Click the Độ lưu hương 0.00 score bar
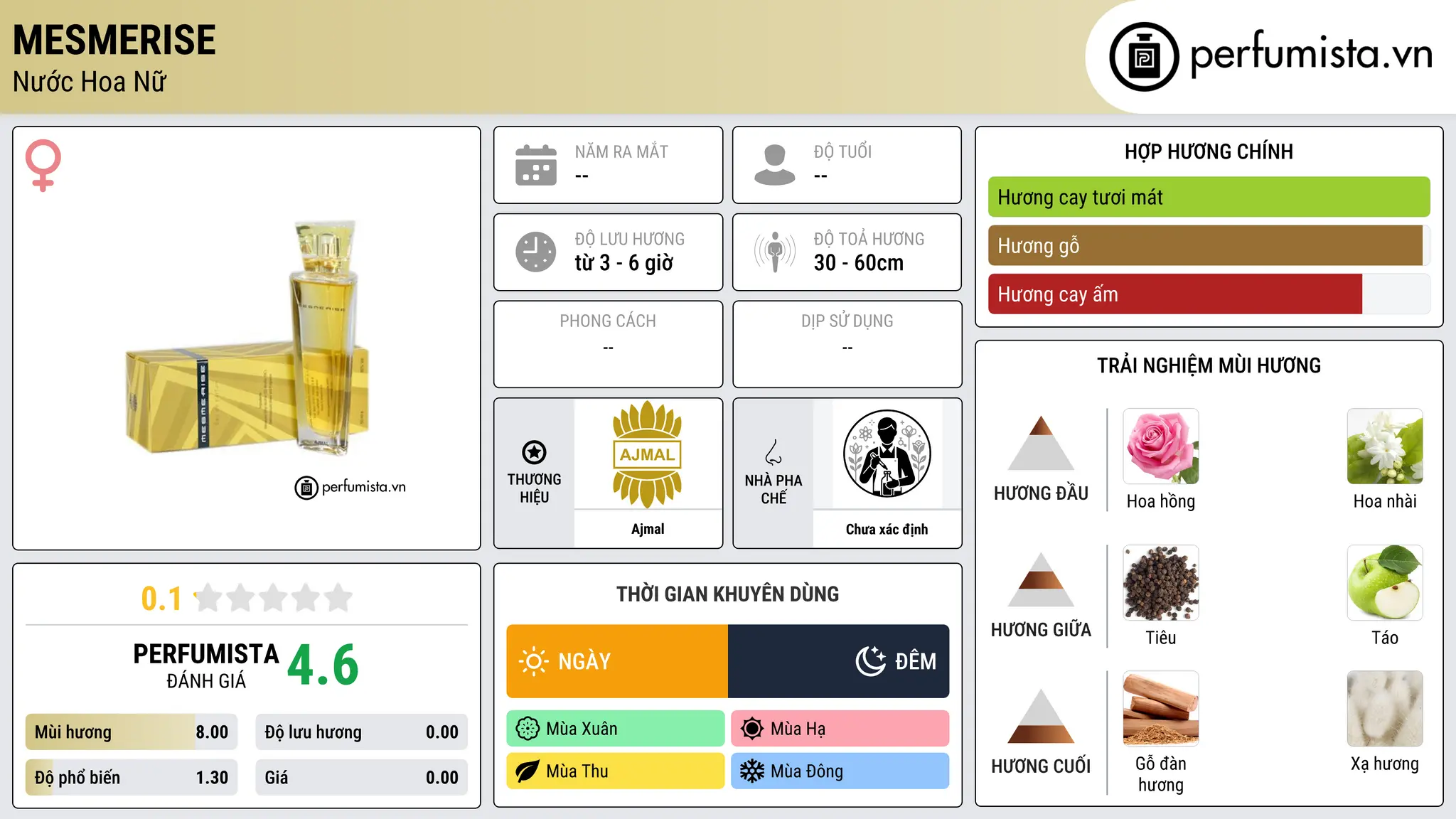Screen dimensions: 1456x819 pyautogui.click(x=362, y=732)
